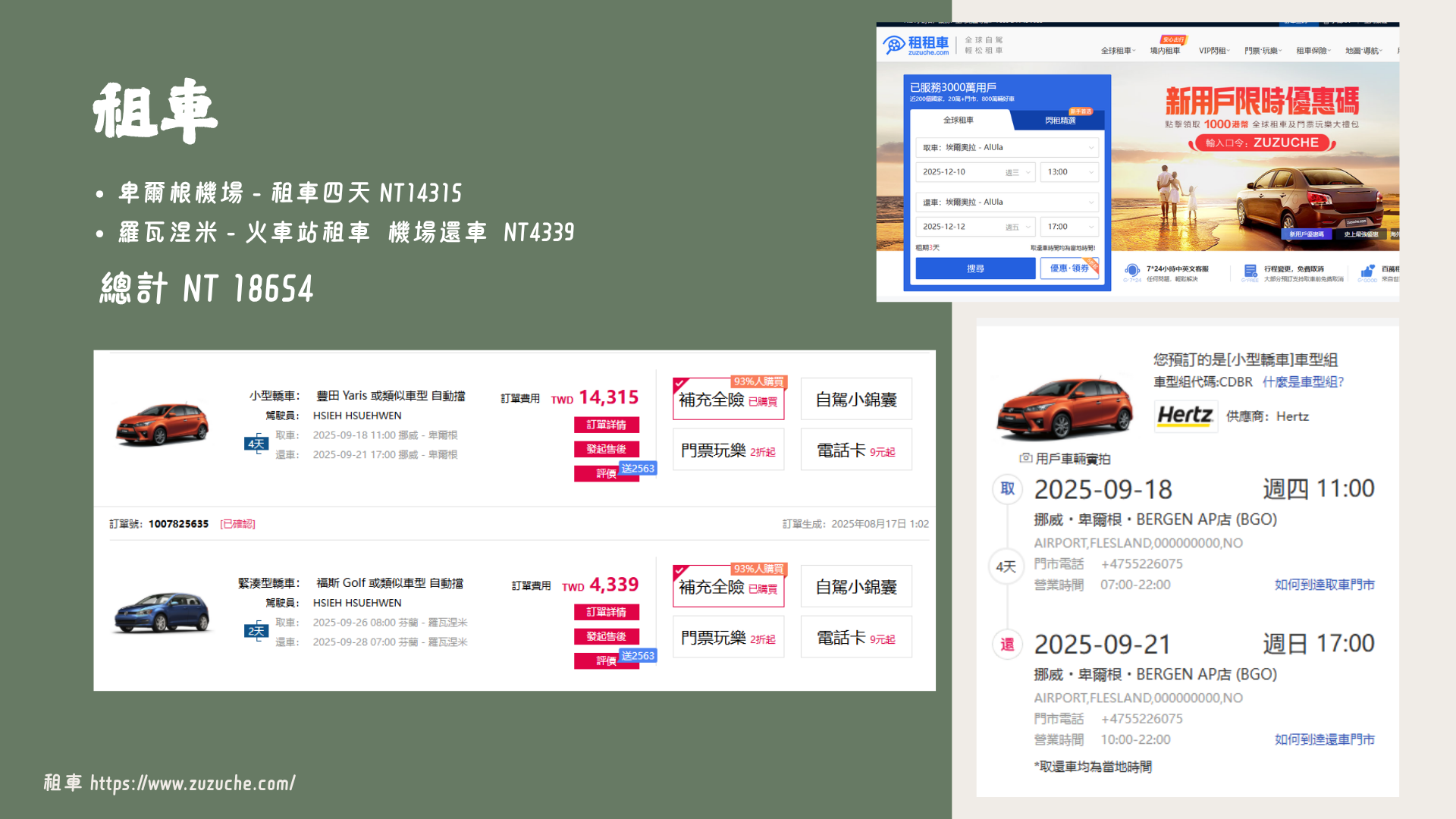The image size is (1456, 819).
Task: Click 訂單詳情 button for the Yaris order
Action: click(606, 425)
